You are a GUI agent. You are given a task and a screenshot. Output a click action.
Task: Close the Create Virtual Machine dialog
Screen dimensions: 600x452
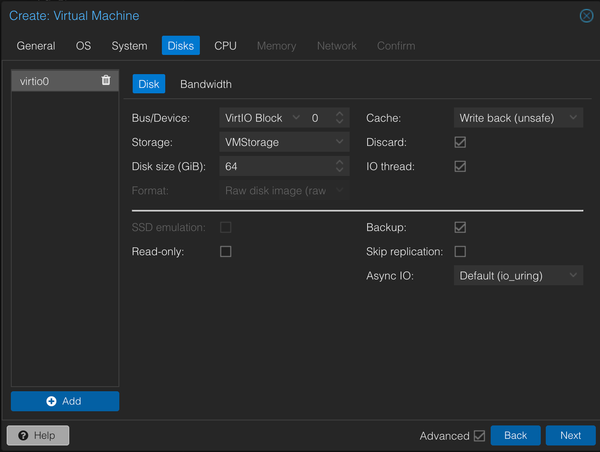coord(586,16)
